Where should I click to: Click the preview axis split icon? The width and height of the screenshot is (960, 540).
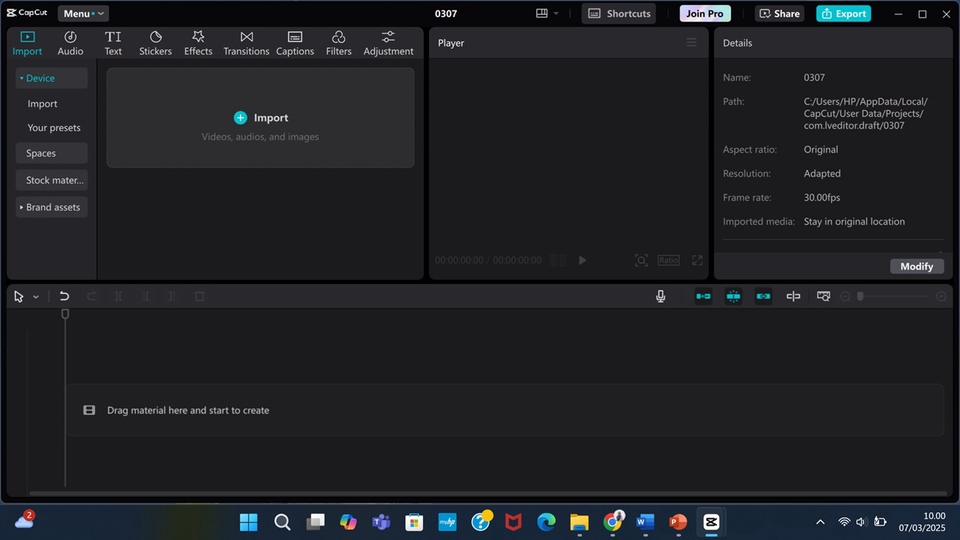point(793,296)
